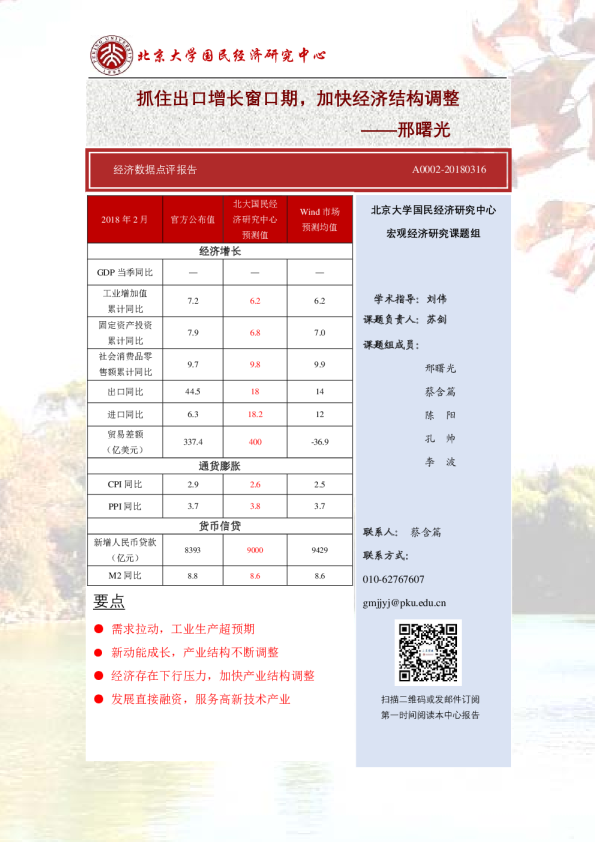Click the email address gmjjyj@pku.edu.cn
This screenshot has height=842, width=595.
click(x=404, y=603)
